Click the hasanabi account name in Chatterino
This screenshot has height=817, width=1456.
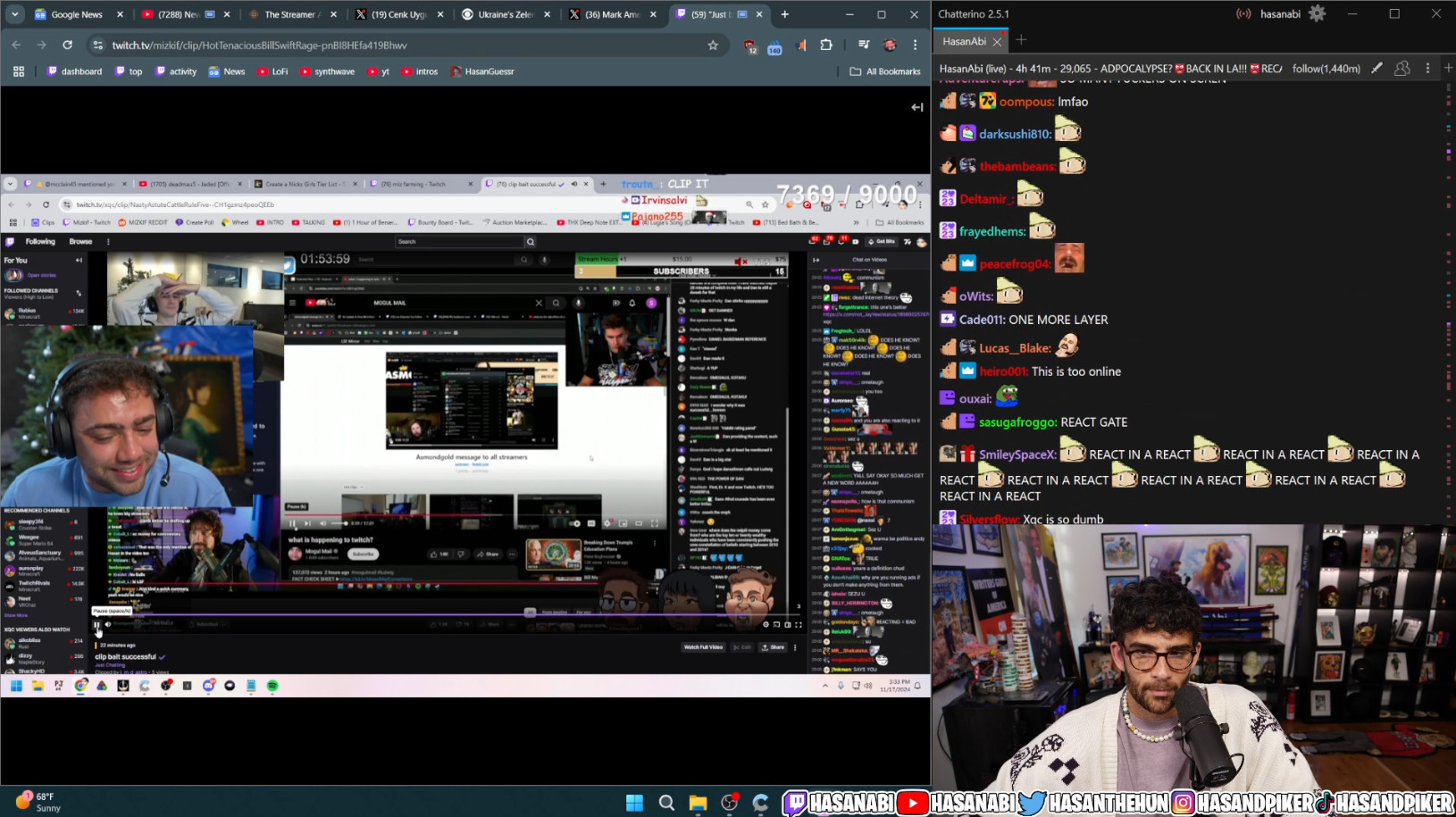point(1280,13)
